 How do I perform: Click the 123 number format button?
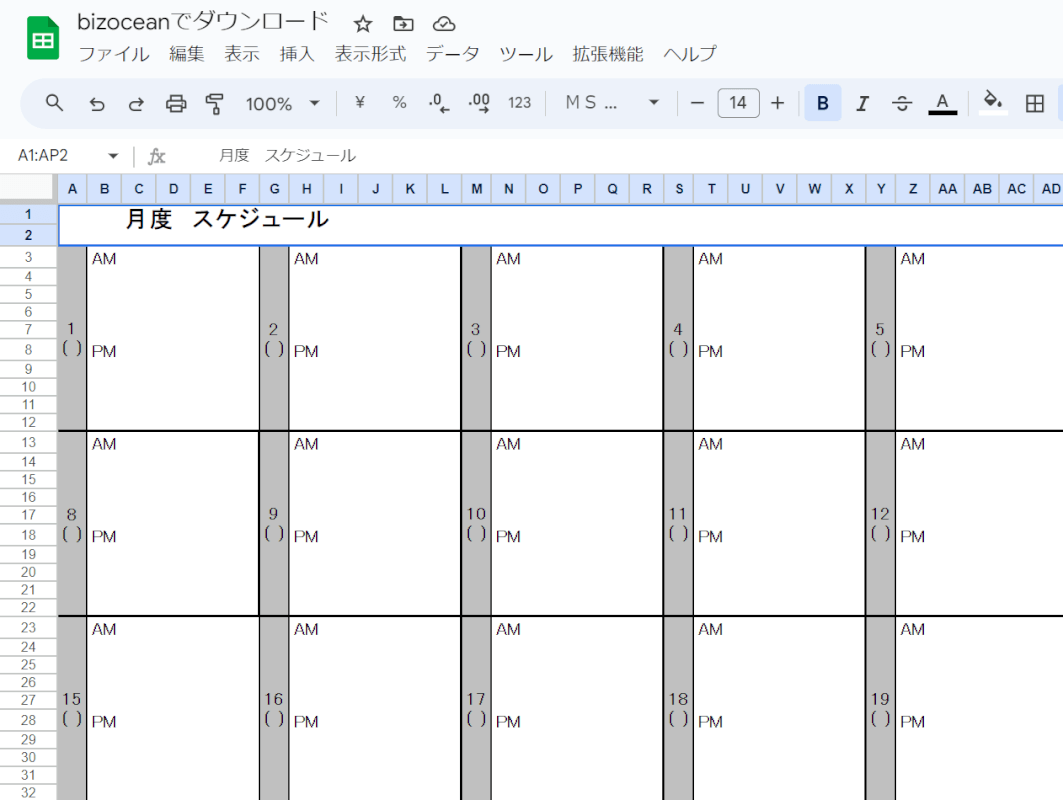pos(519,103)
